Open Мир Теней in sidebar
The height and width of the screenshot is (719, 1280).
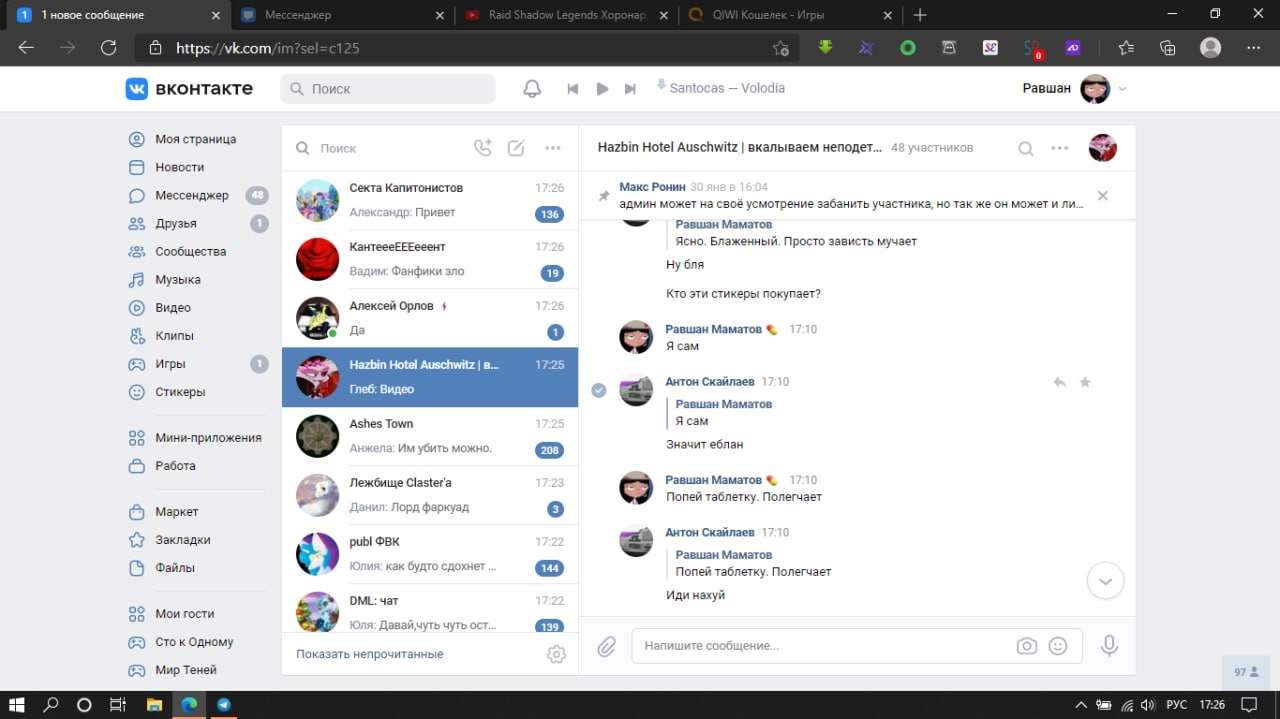(185, 670)
